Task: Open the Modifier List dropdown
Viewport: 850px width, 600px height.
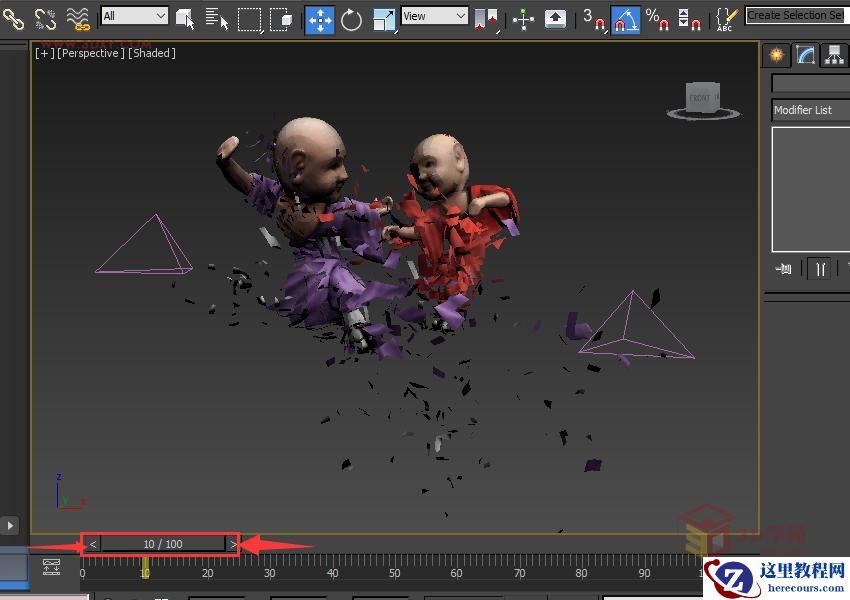Action: [x=810, y=110]
